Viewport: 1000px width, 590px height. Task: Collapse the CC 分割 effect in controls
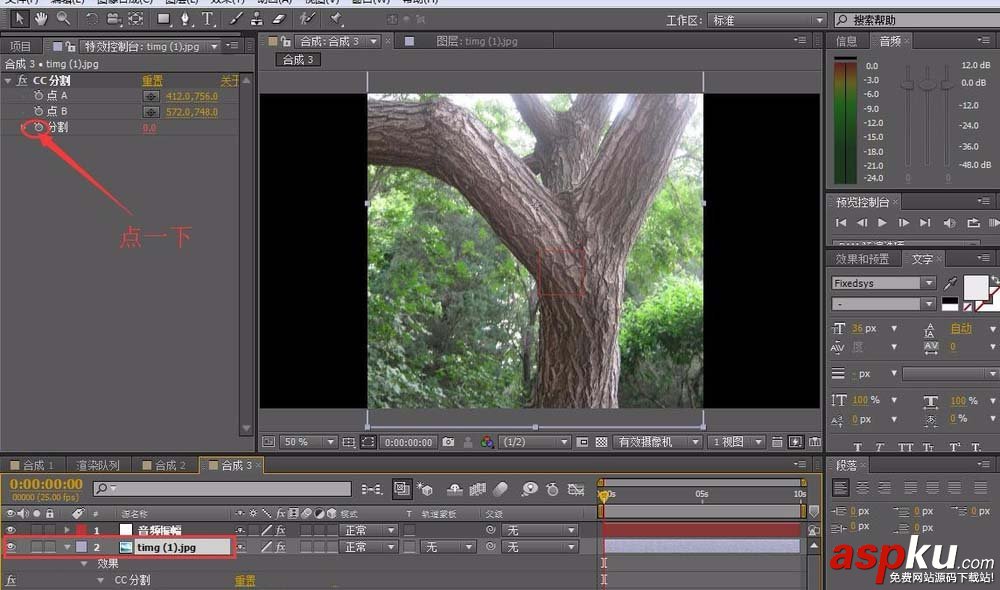pos(8,80)
